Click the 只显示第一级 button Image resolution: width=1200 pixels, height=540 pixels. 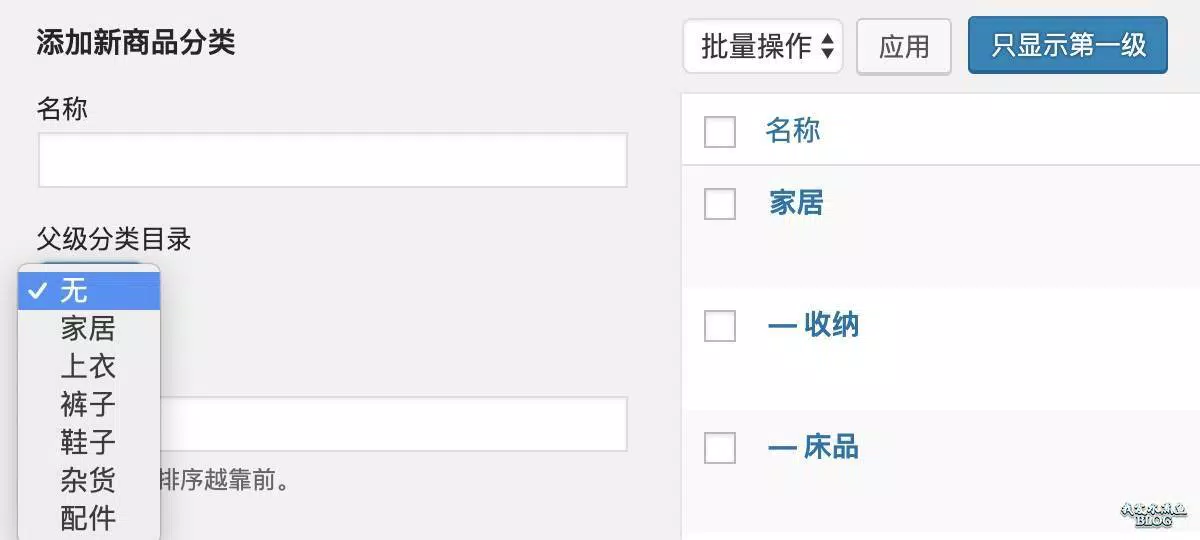tap(1068, 45)
